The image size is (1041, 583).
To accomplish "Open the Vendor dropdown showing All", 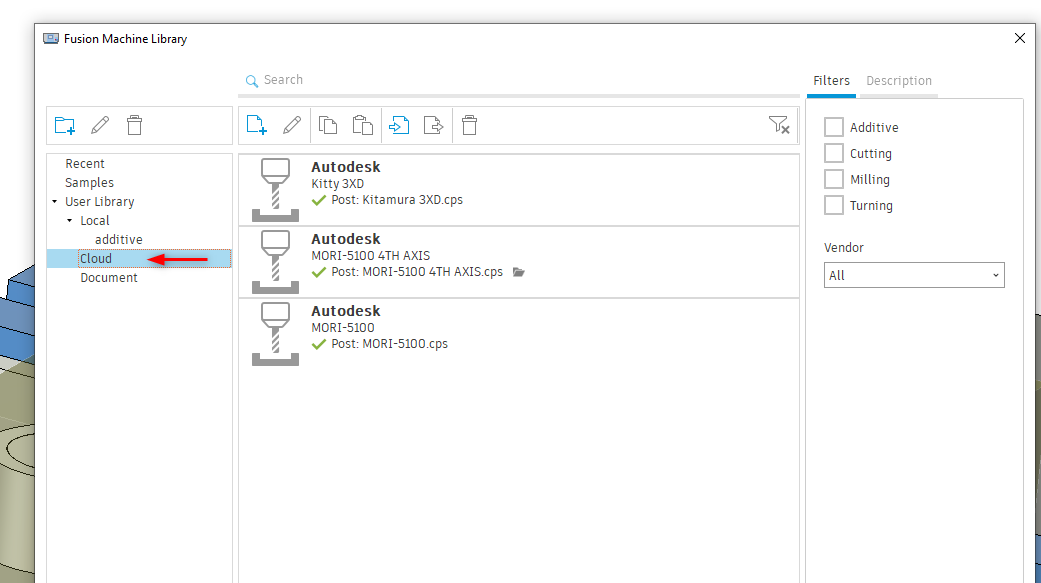I will [x=913, y=275].
